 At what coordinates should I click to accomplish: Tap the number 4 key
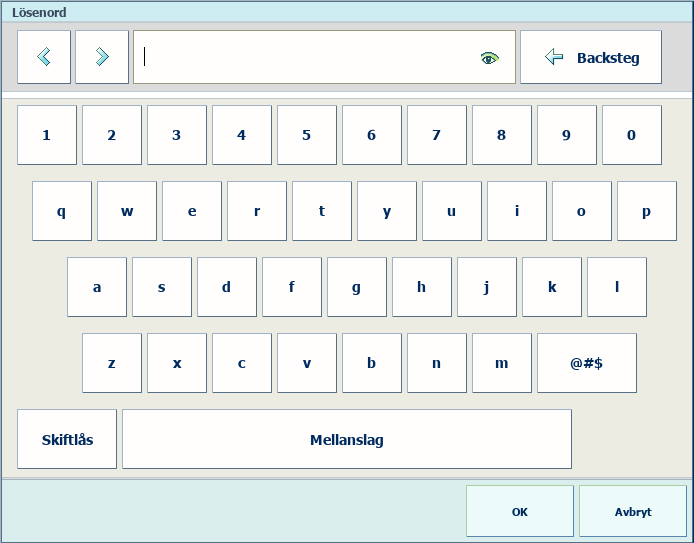(242, 135)
